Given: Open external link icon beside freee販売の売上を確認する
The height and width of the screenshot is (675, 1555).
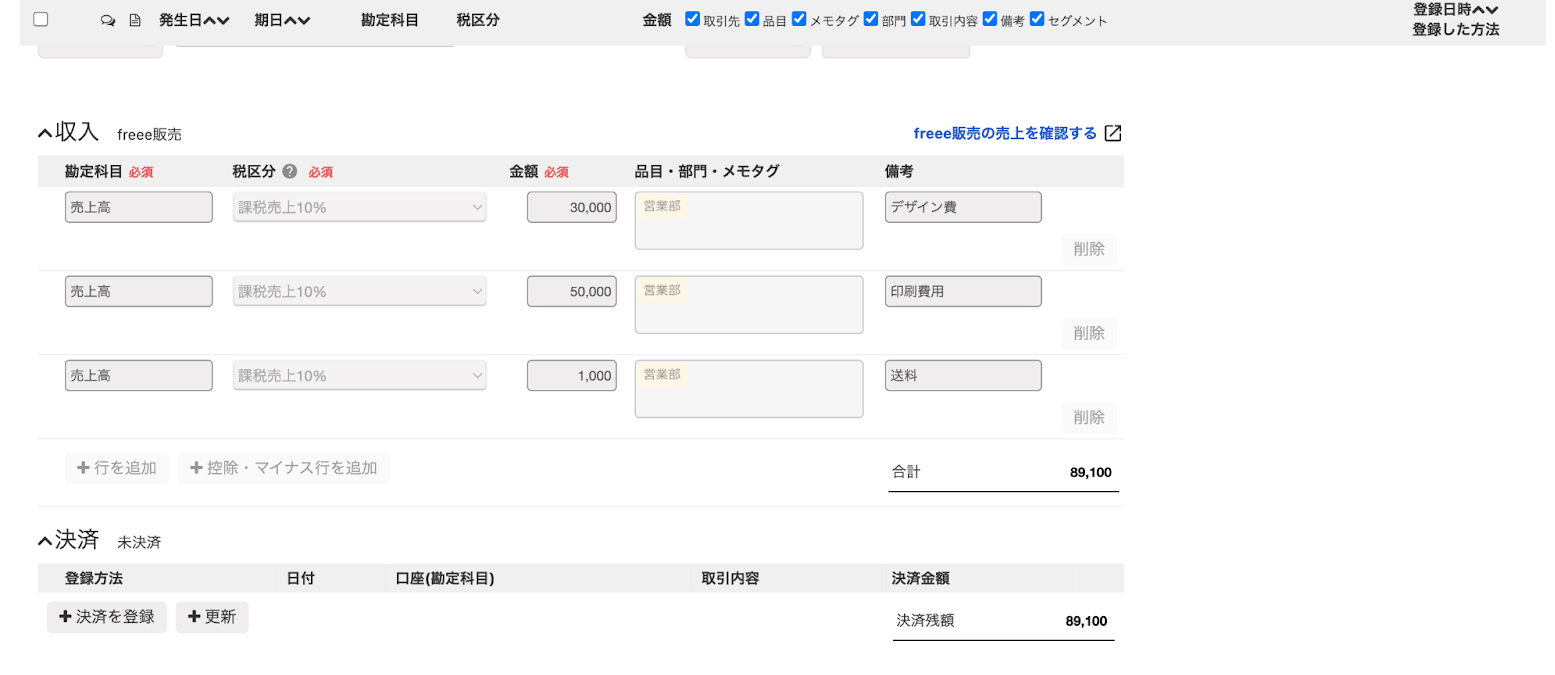Looking at the screenshot, I should pyautogui.click(x=1113, y=133).
